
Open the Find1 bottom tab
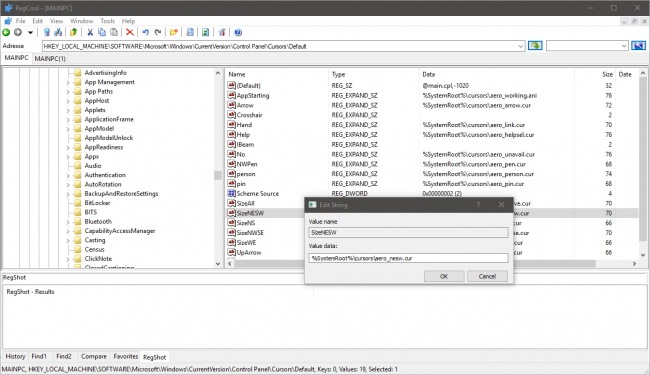coord(39,356)
